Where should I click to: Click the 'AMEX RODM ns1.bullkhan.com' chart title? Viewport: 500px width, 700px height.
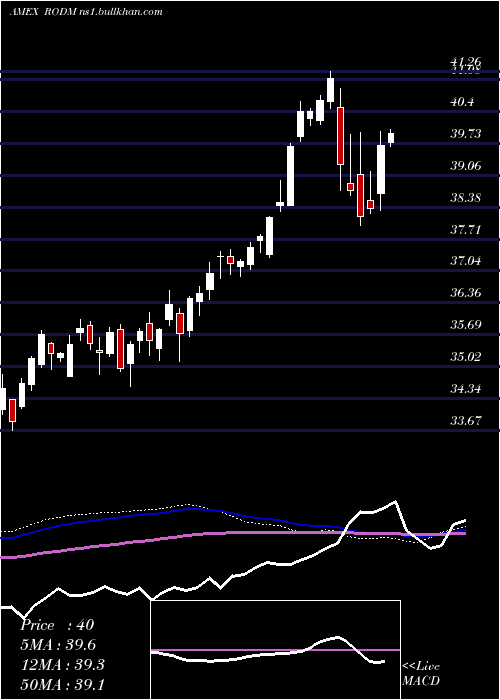click(86, 12)
